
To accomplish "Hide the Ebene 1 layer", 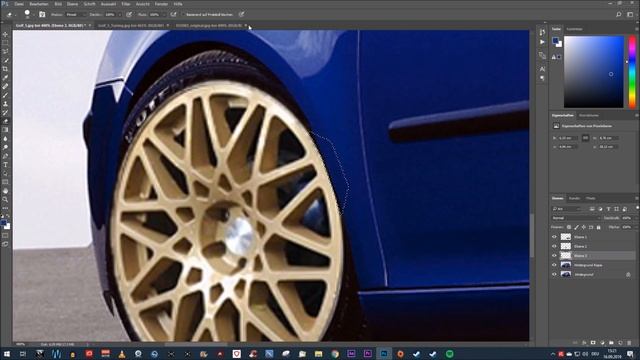I will (x=554, y=237).
